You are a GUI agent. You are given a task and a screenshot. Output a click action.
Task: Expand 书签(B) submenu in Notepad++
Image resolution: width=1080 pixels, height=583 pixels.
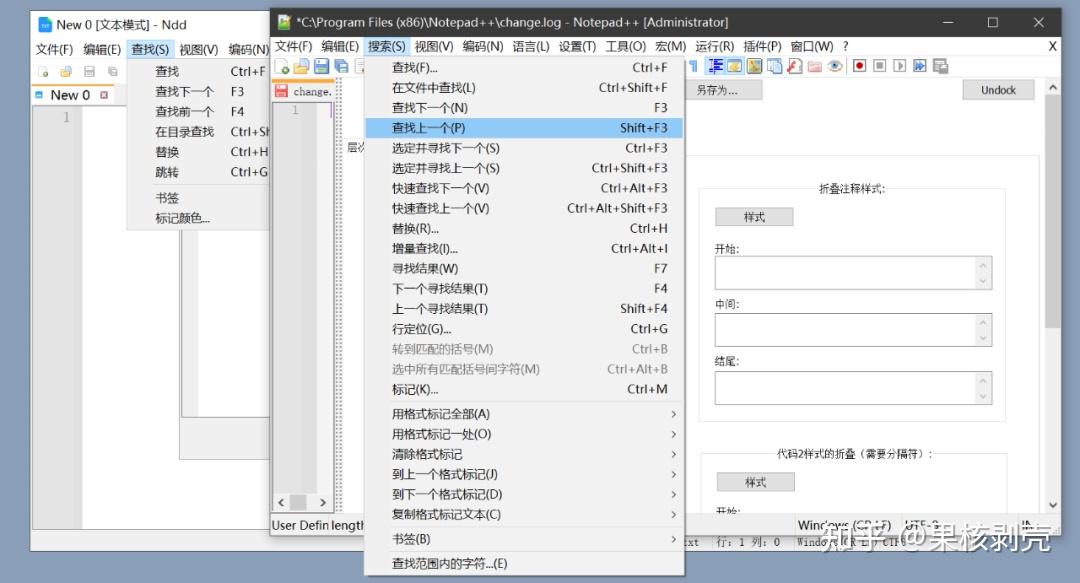[524, 539]
